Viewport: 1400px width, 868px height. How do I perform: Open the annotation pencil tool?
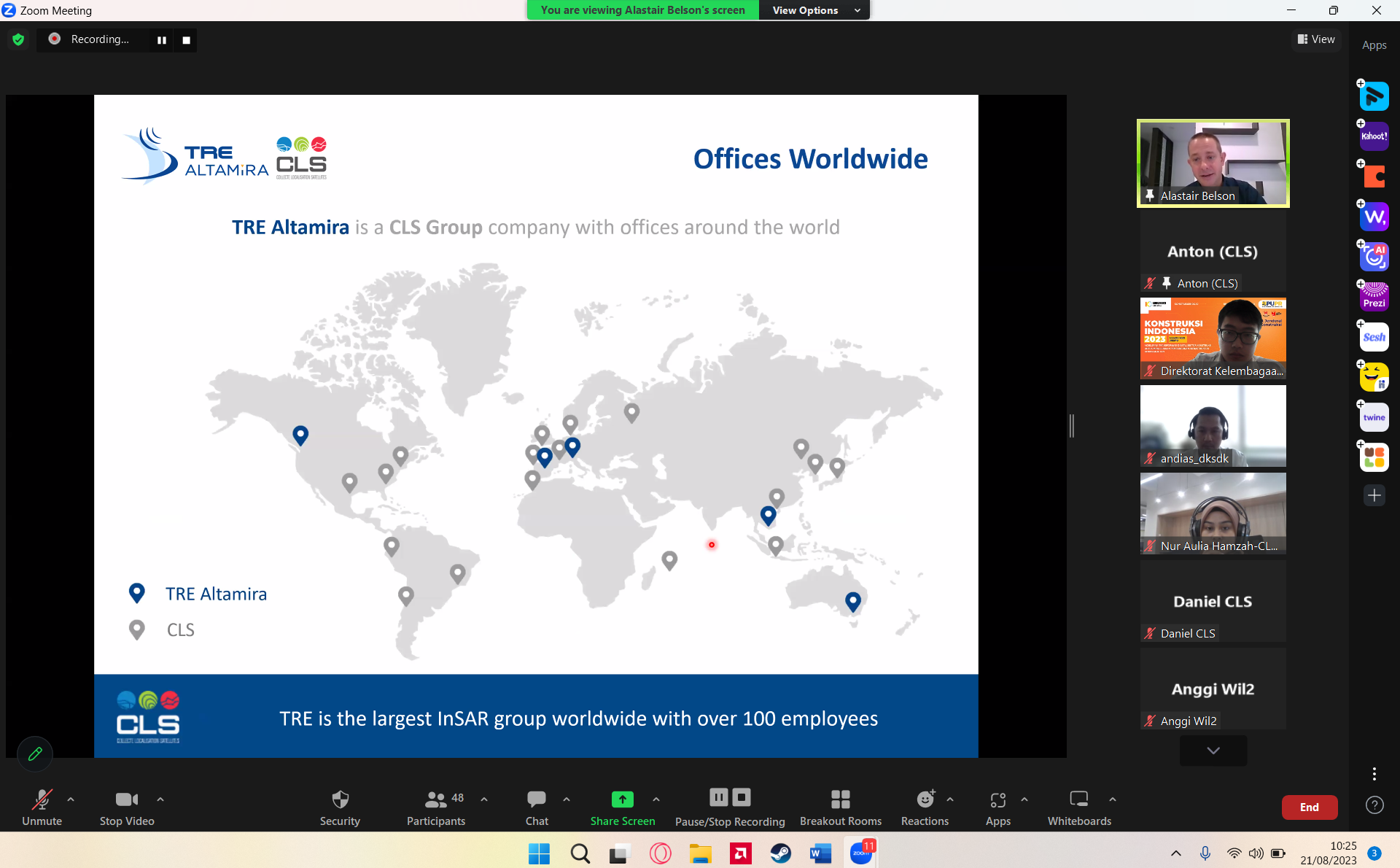[35, 753]
